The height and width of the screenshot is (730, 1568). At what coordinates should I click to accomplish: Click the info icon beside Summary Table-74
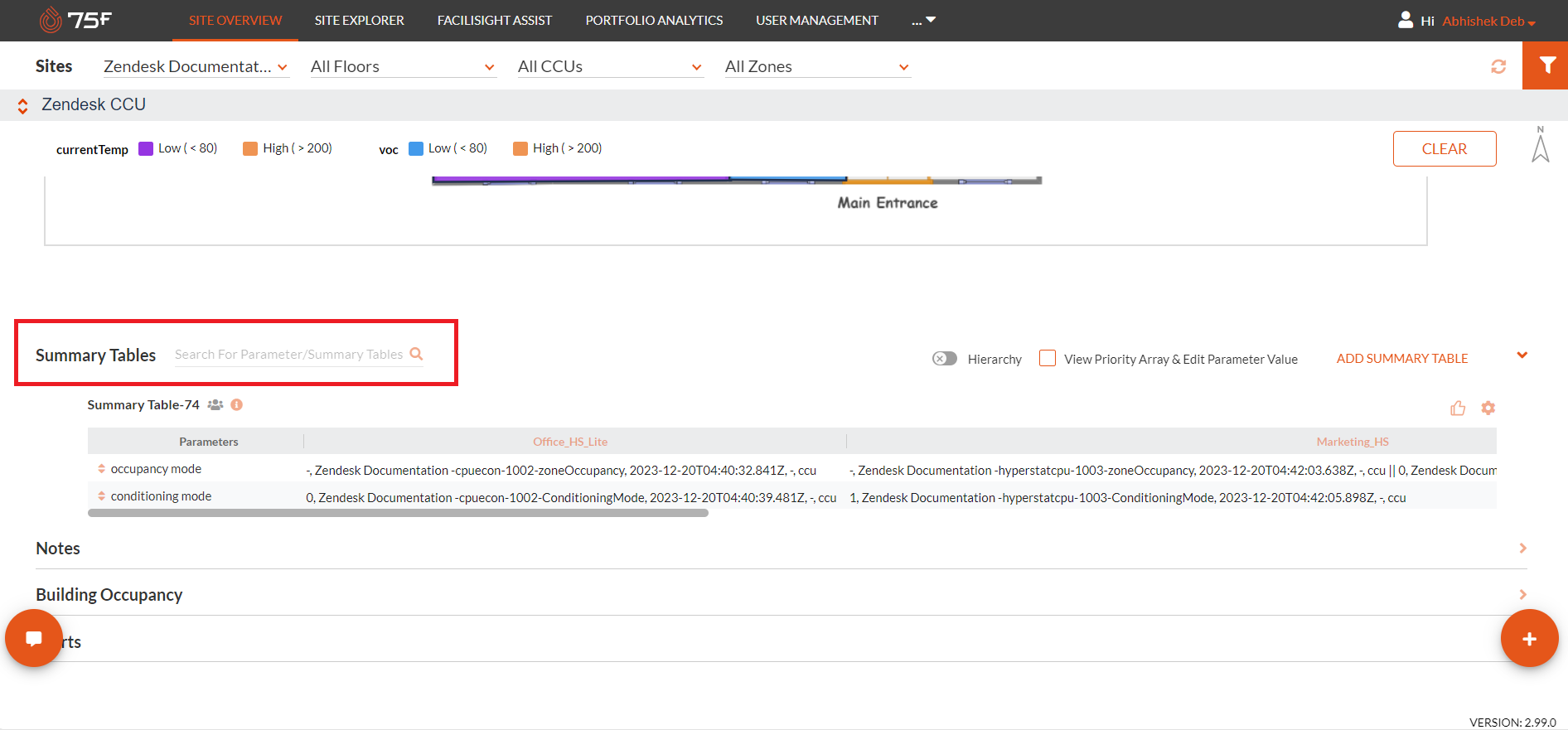pos(237,404)
